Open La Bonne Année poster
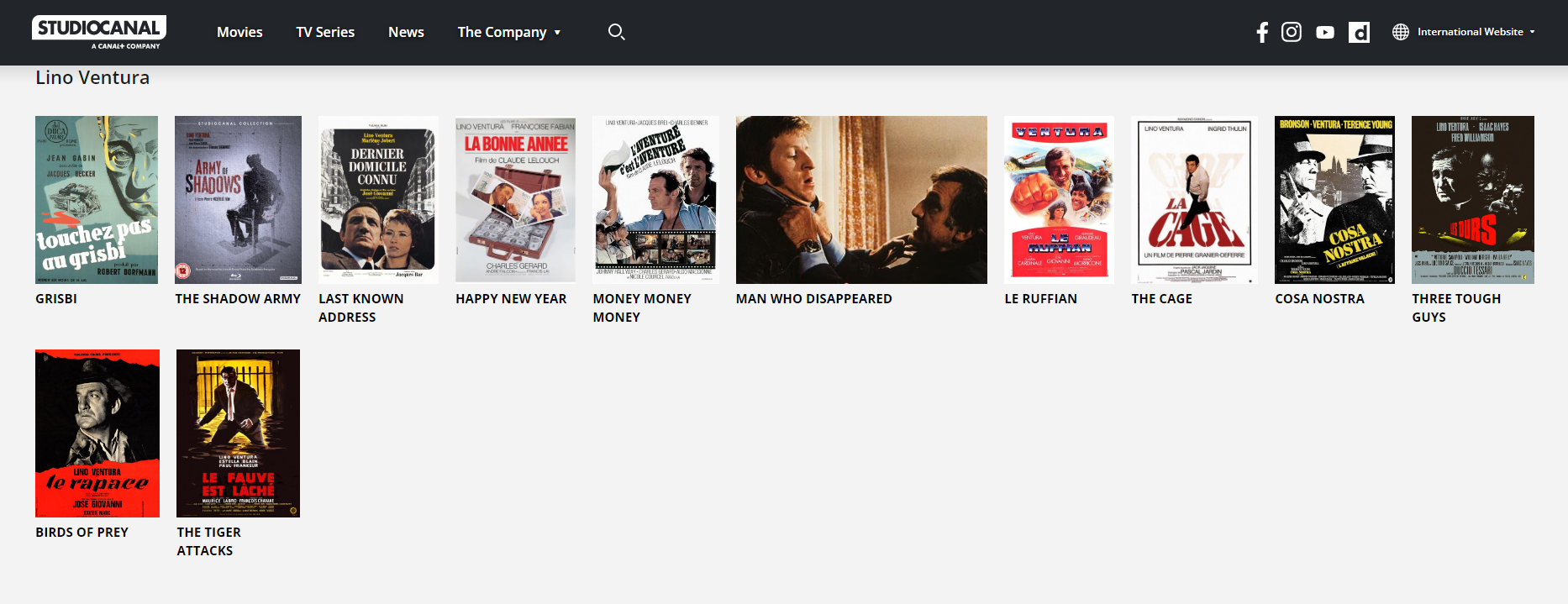Viewport: 1568px width, 604px height. point(515,200)
